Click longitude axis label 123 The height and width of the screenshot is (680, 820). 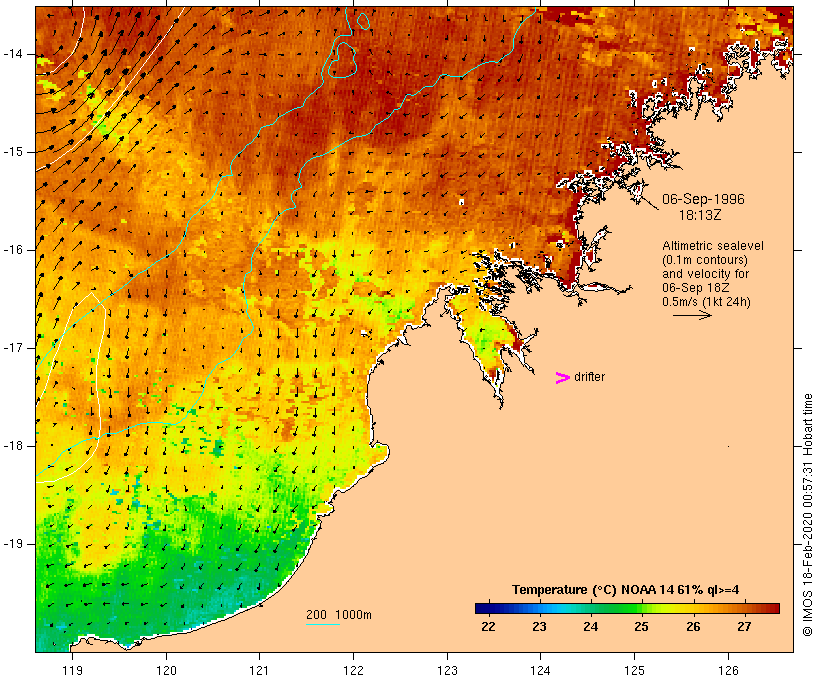click(x=447, y=670)
